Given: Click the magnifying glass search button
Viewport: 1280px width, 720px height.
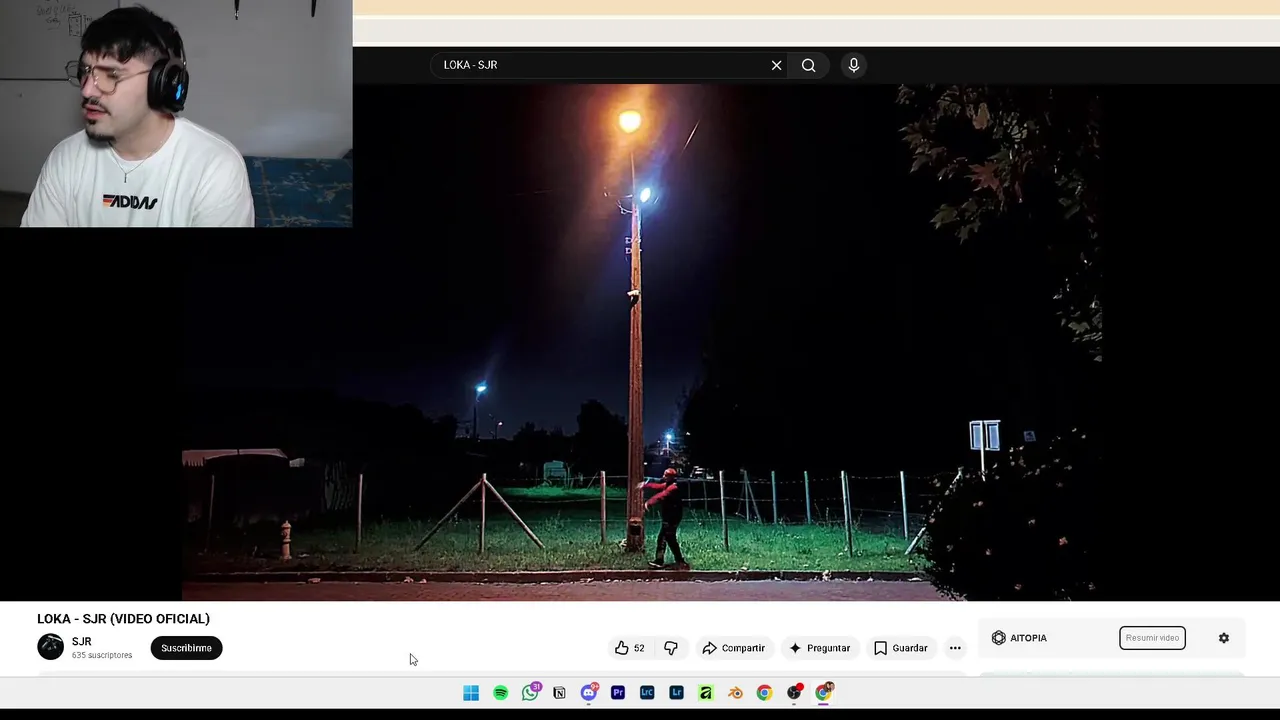Looking at the screenshot, I should (x=808, y=65).
